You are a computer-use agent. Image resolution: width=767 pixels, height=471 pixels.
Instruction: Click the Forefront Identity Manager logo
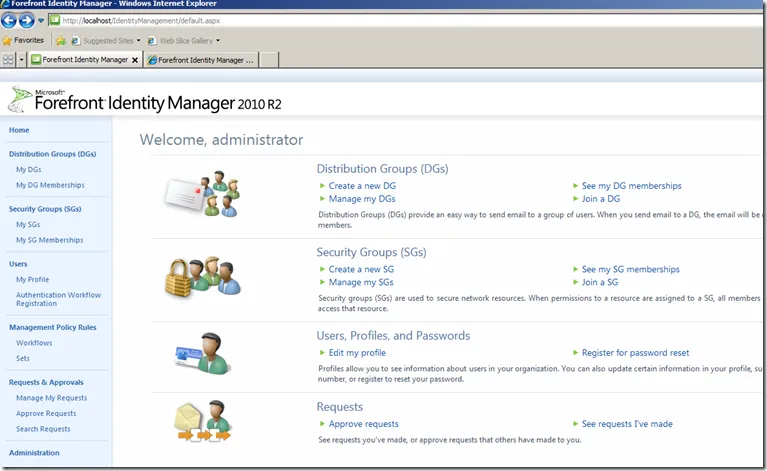click(145, 99)
